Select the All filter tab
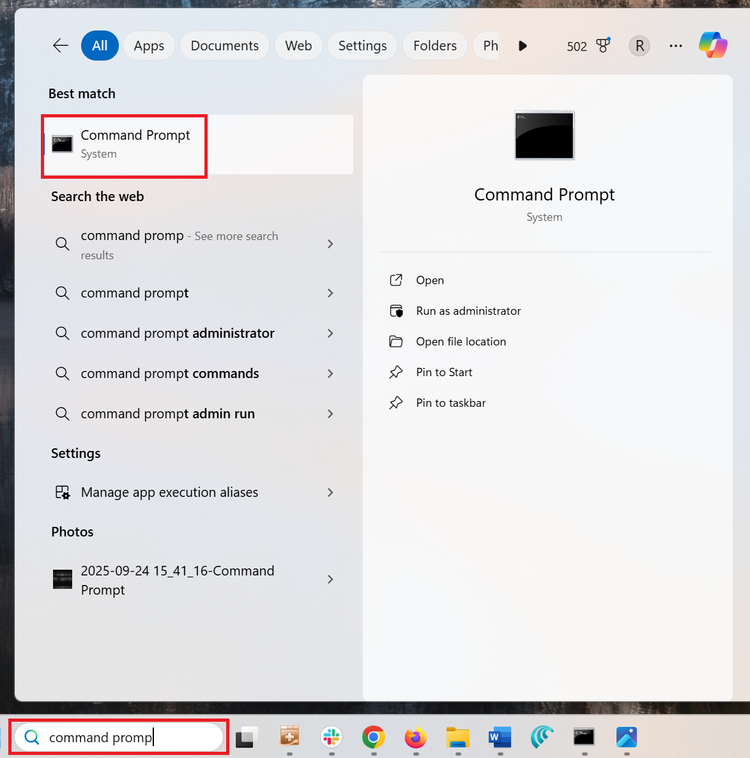Viewport: 750px width, 758px height. point(100,45)
